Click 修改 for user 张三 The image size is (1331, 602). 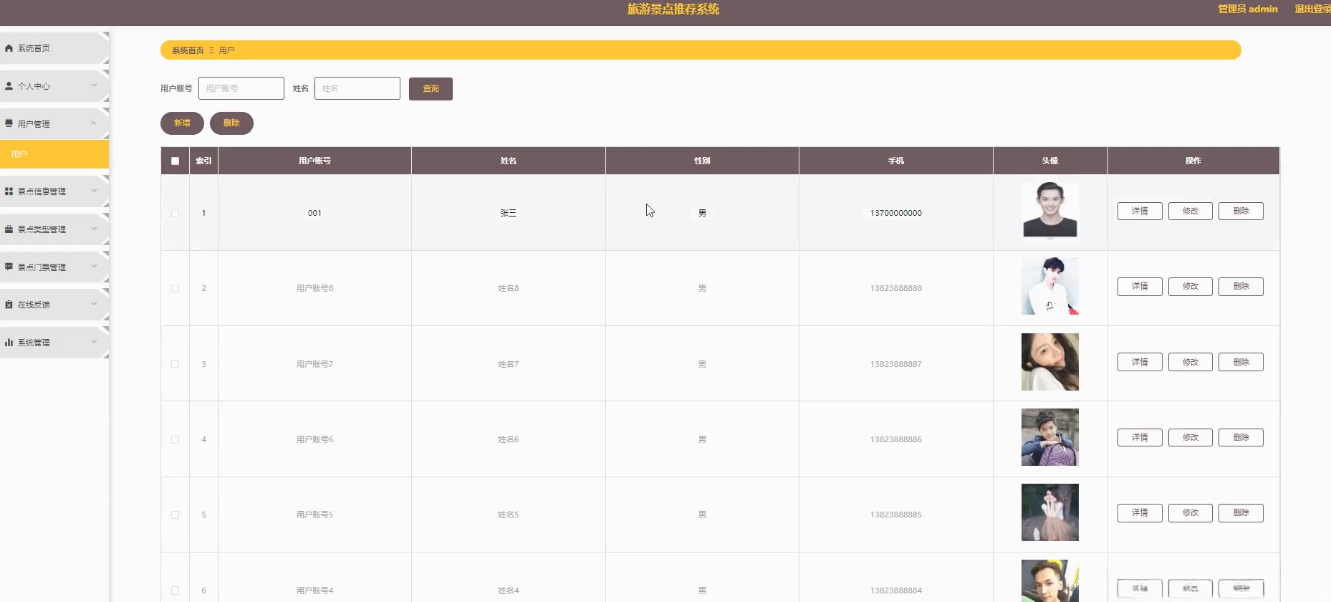pyautogui.click(x=1190, y=211)
